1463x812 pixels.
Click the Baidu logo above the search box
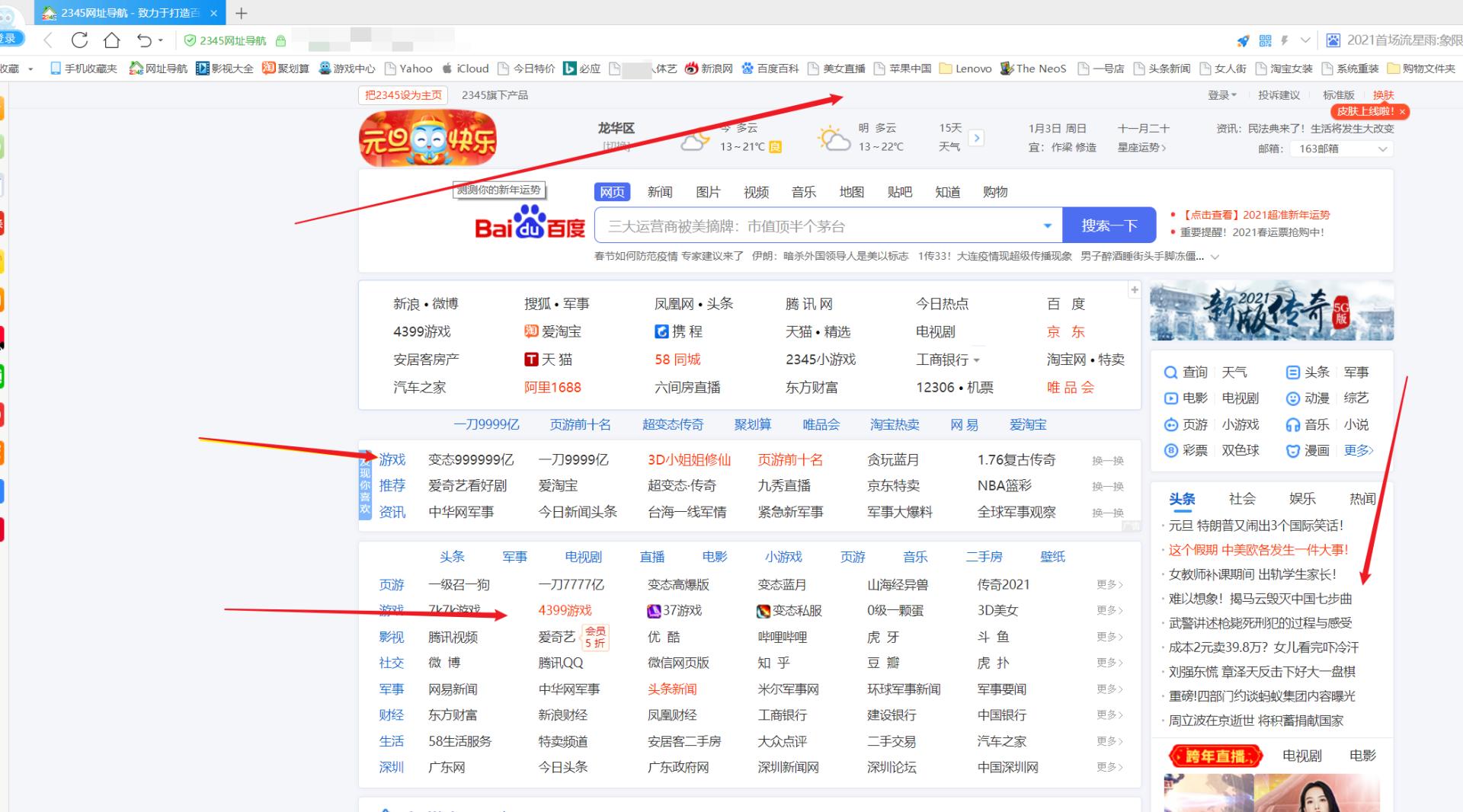pos(530,225)
